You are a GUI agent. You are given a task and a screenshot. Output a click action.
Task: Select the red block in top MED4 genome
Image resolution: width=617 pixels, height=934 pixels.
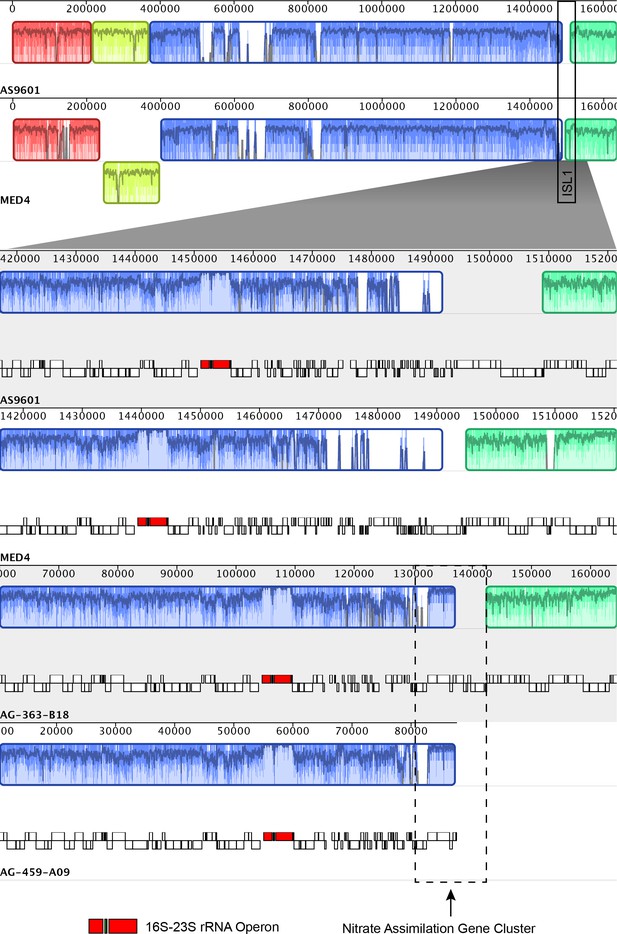[x=57, y=140]
